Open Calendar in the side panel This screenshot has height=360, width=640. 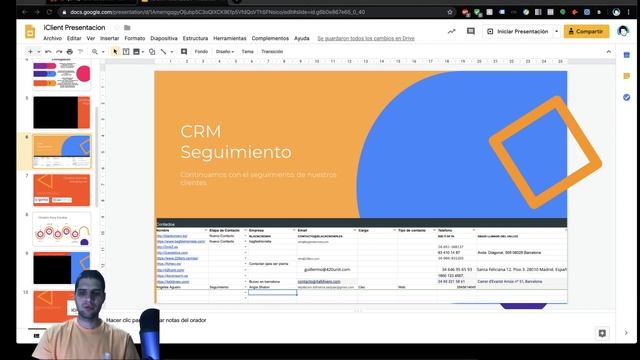point(627,55)
